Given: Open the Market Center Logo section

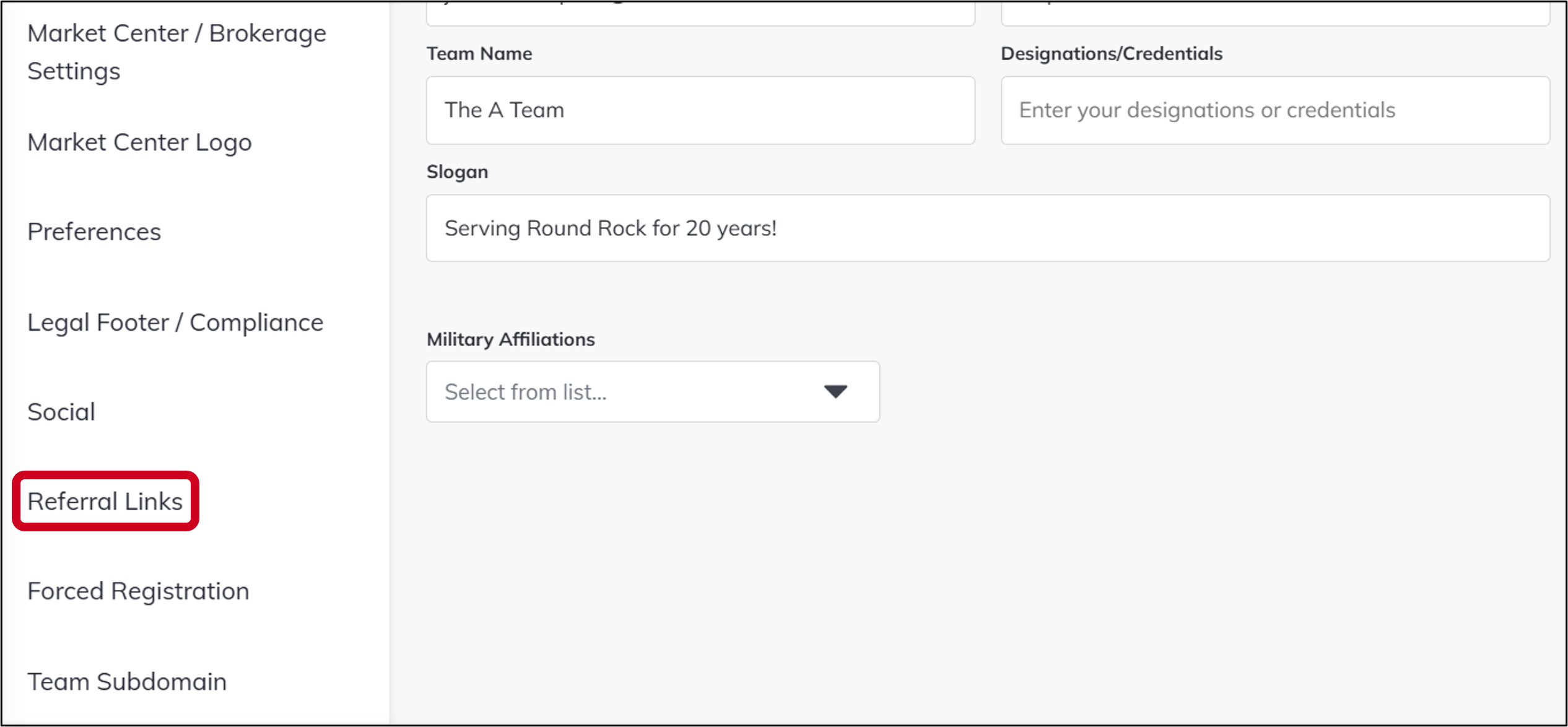Looking at the screenshot, I should tap(139, 142).
